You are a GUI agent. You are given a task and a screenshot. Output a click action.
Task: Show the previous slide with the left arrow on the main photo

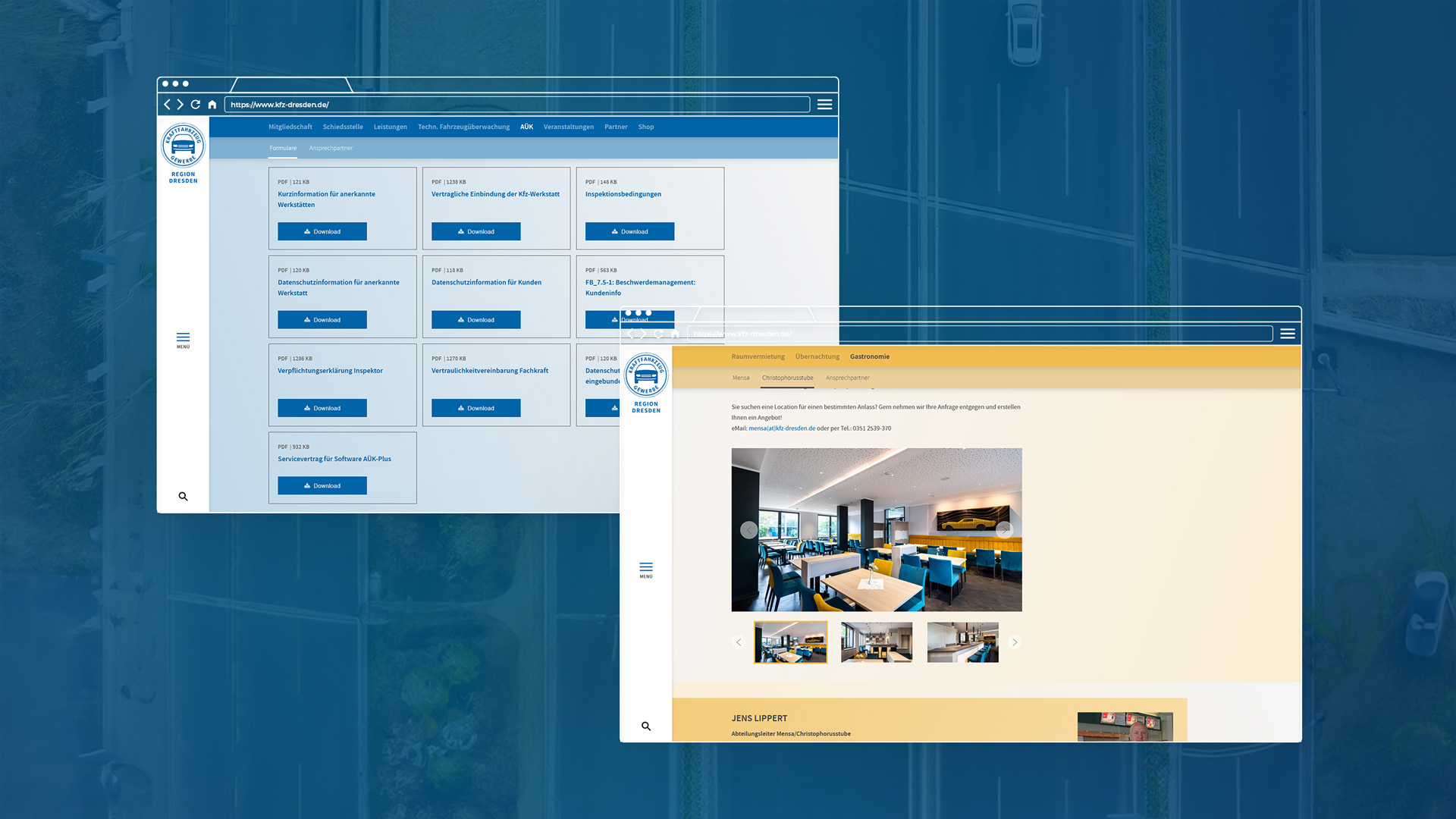click(x=748, y=530)
